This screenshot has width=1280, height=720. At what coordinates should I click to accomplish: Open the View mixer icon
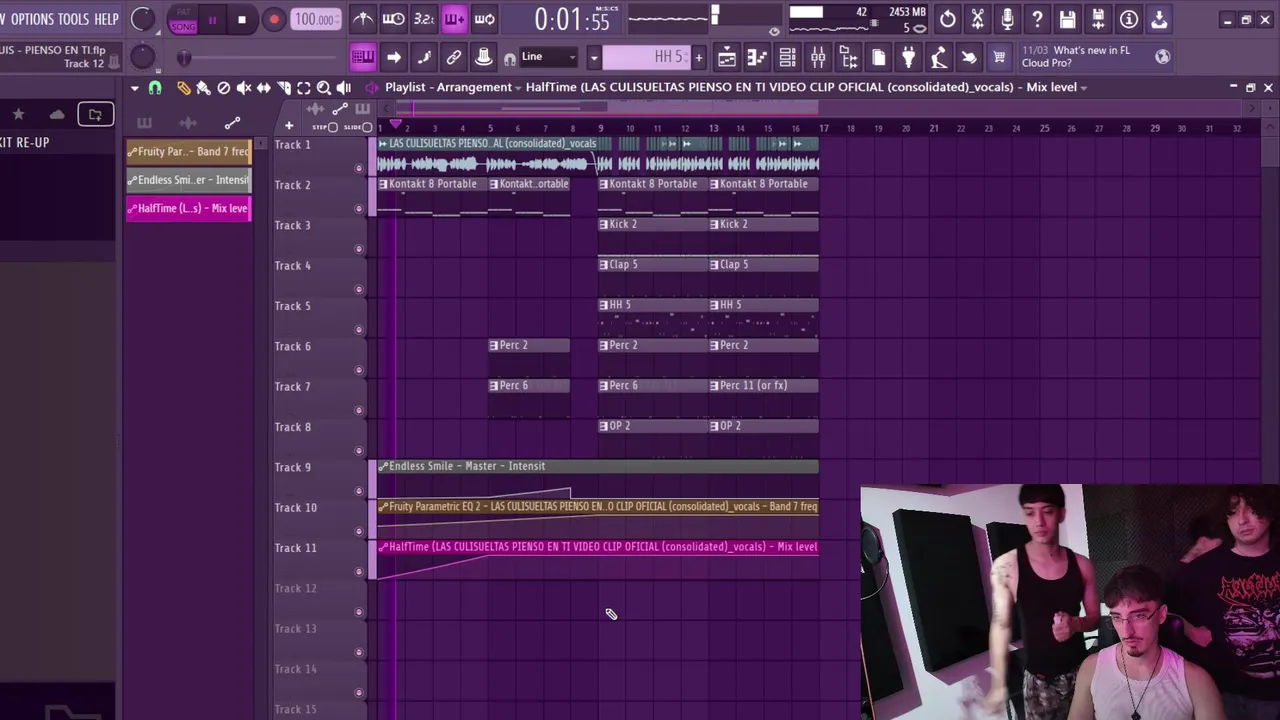pyautogui.click(x=818, y=58)
